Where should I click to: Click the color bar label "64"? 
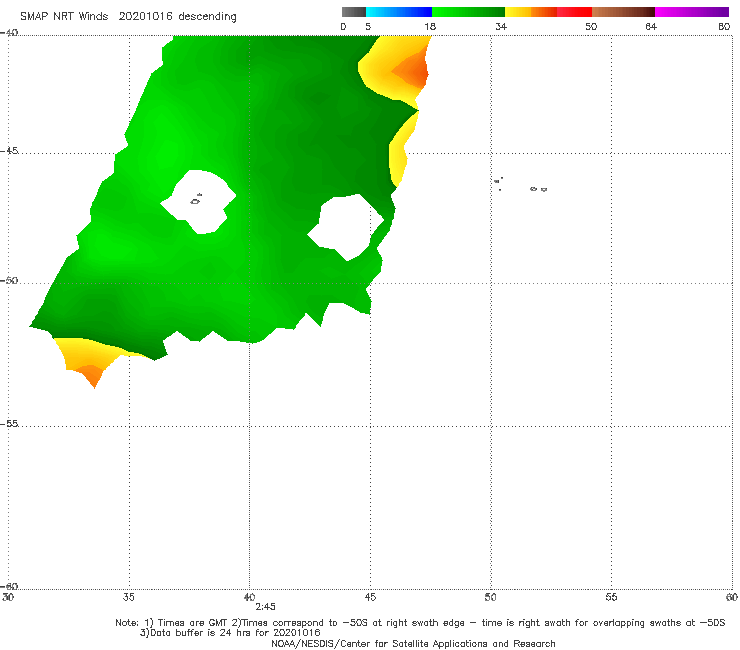pos(651,26)
